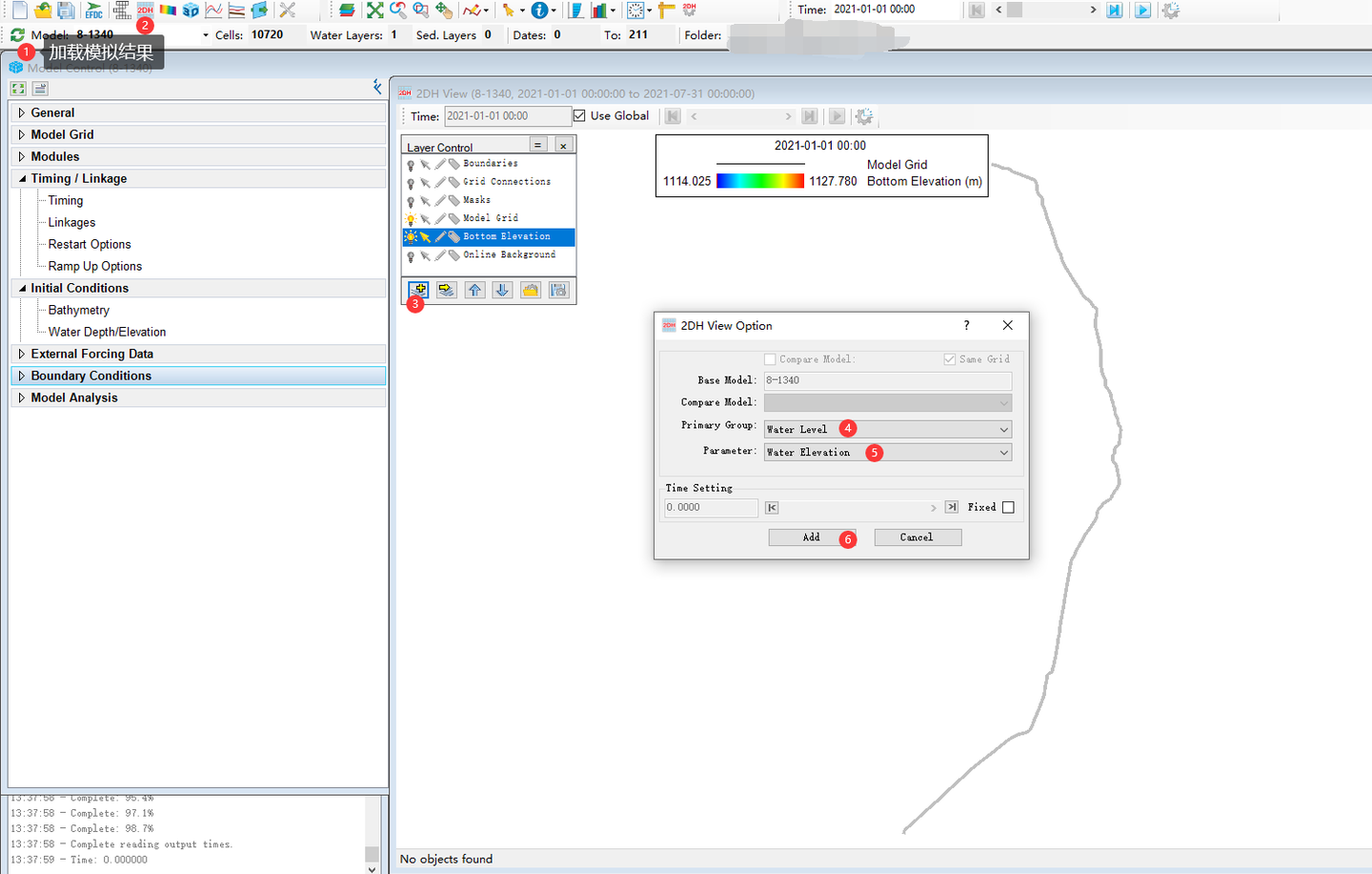Click the EFDC run model icon
The height and width of the screenshot is (874, 1372).
pos(93,10)
